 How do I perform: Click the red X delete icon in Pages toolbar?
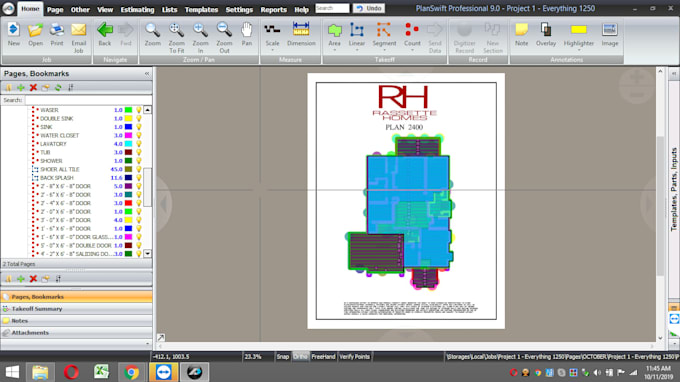coord(33,88)
